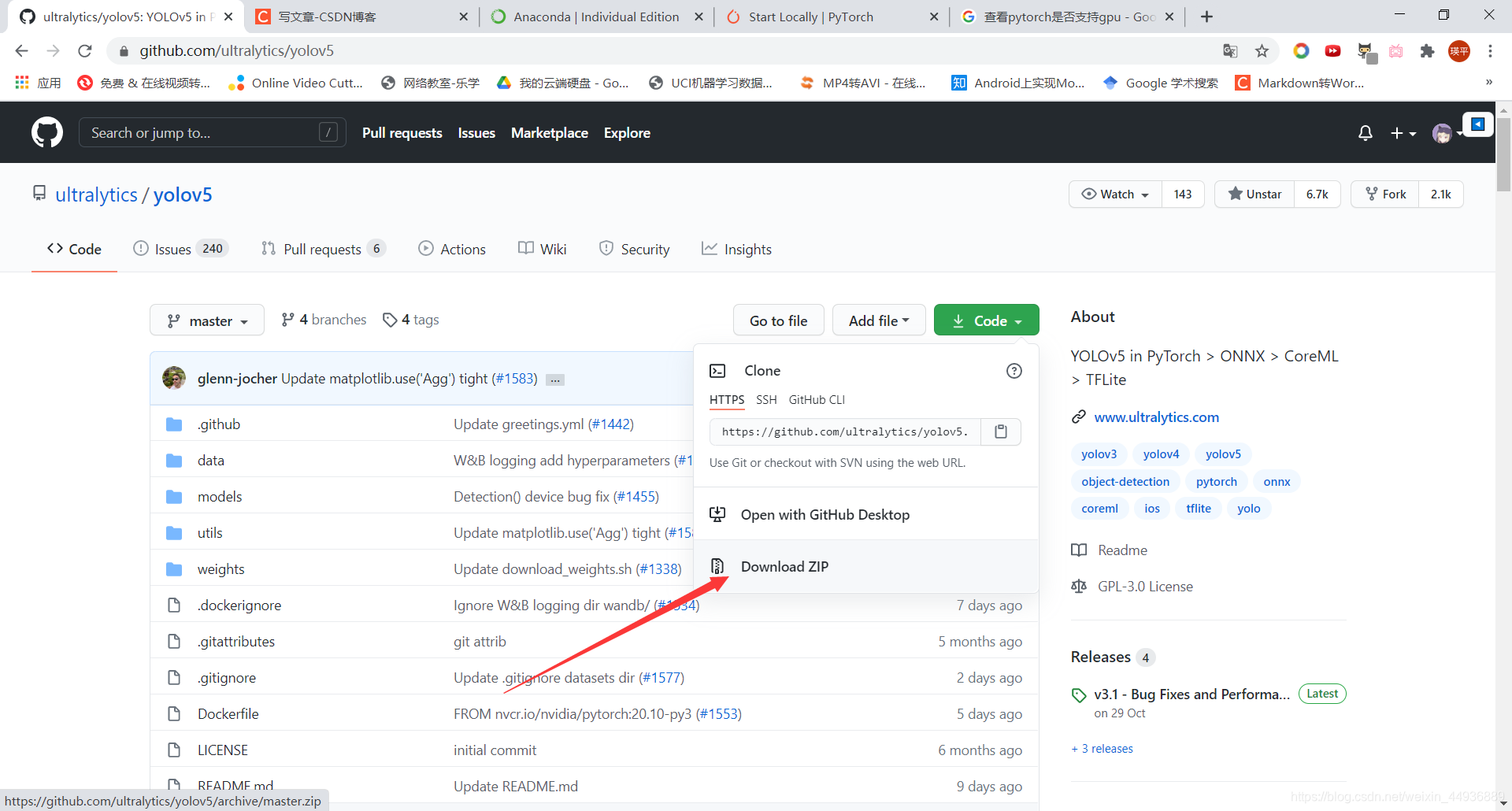Click the ultralytics owner link

pos(96,195)
